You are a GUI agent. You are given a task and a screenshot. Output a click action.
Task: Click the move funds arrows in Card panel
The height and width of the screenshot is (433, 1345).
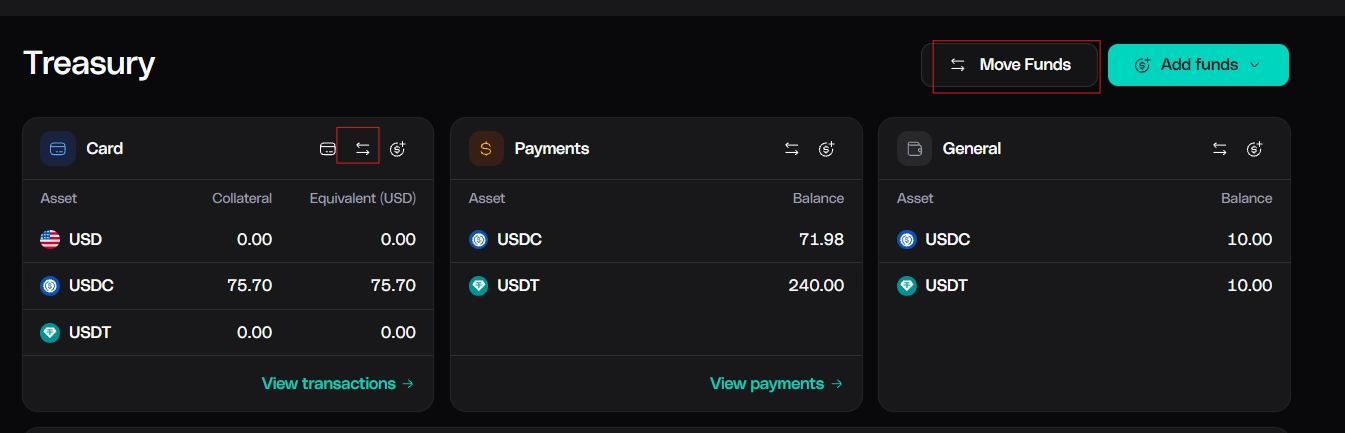point(362,149)
